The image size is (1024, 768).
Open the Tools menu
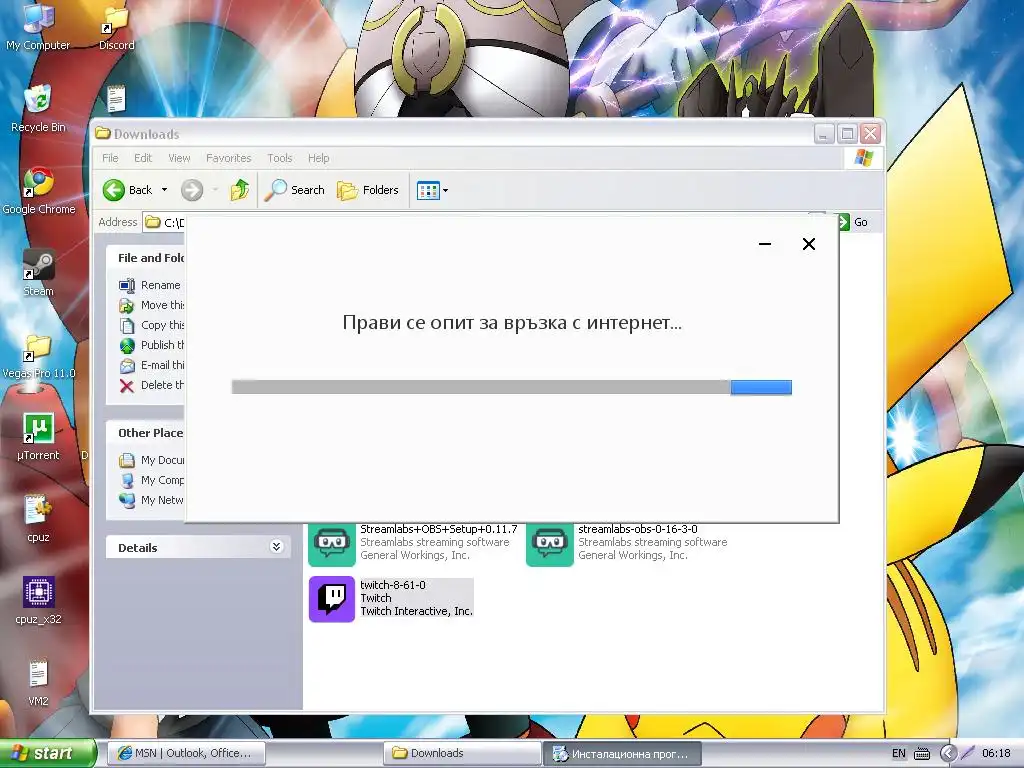(x=280, y=158)
